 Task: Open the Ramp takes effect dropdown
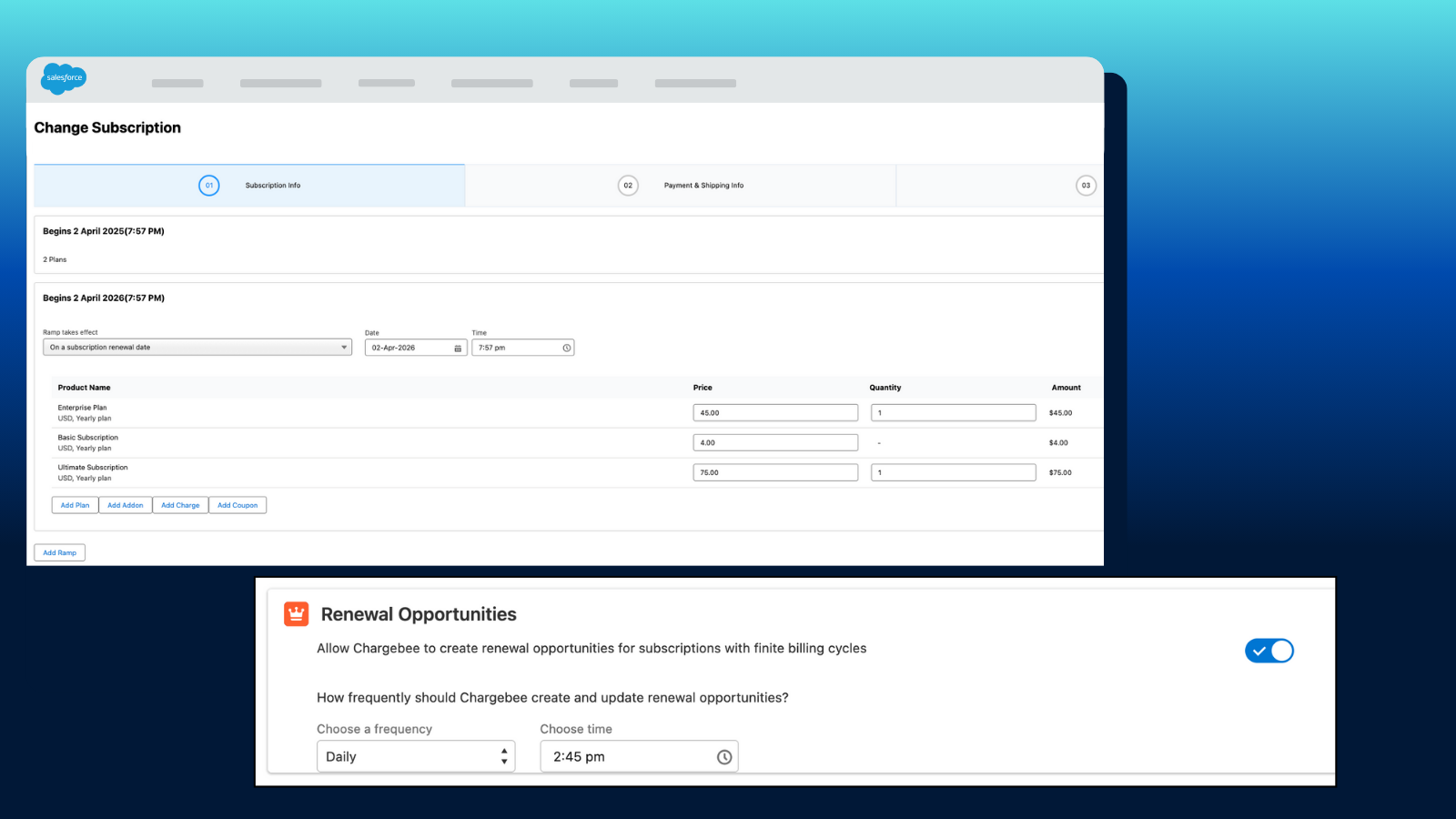click(197, 348)
